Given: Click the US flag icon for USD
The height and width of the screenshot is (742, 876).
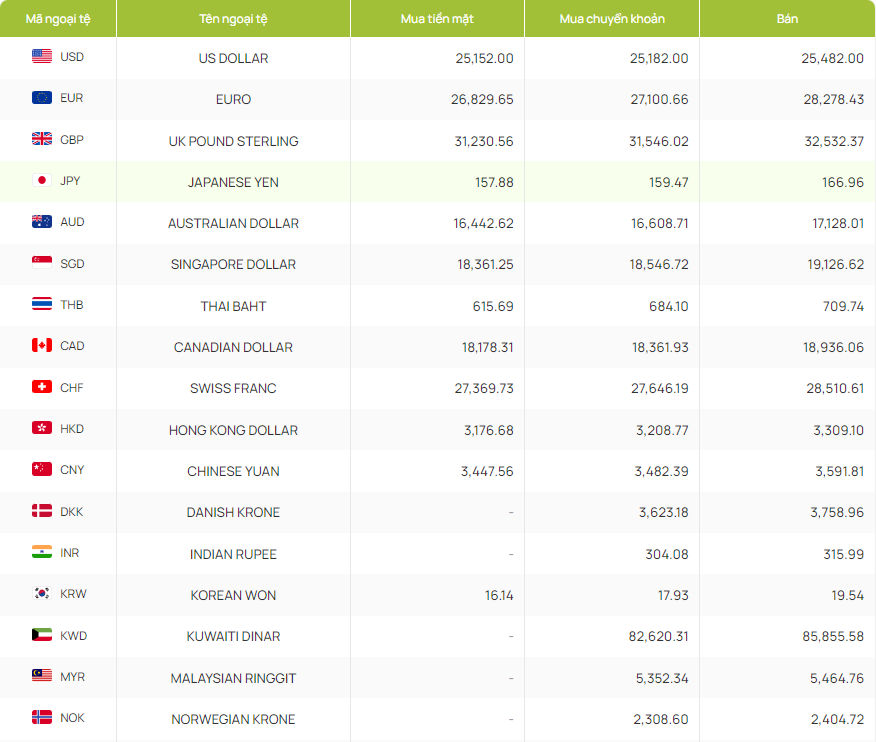Looking at the screenshot, I should point(42,57).
